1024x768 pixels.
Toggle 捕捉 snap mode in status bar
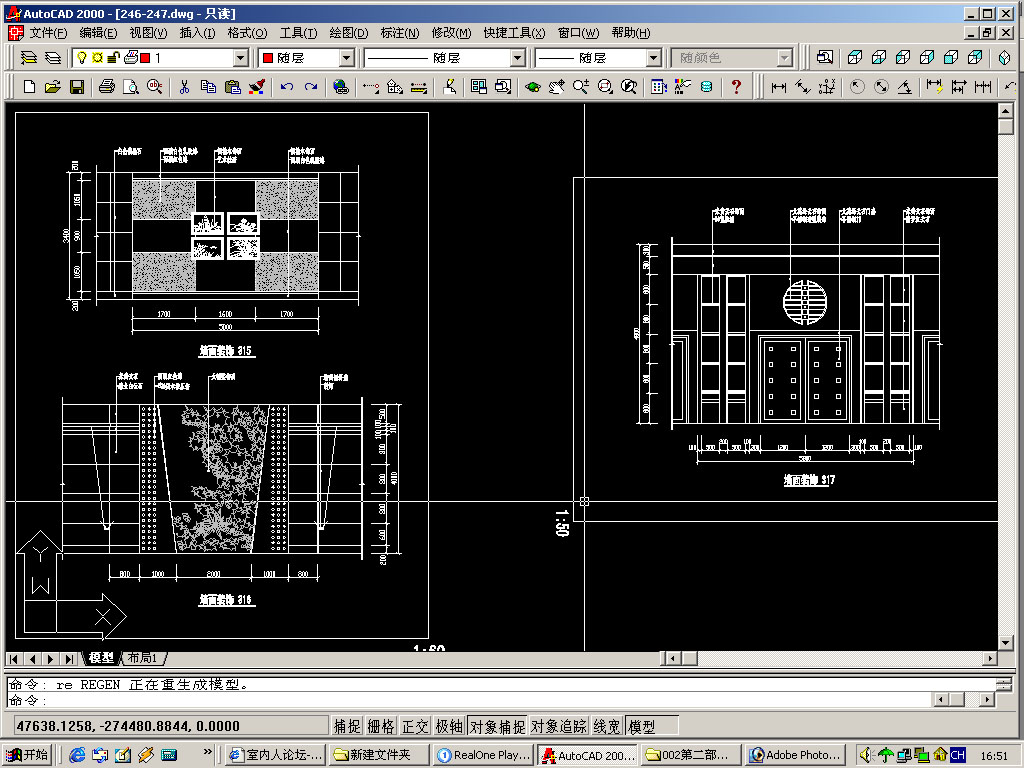click(x=347, y=726)
